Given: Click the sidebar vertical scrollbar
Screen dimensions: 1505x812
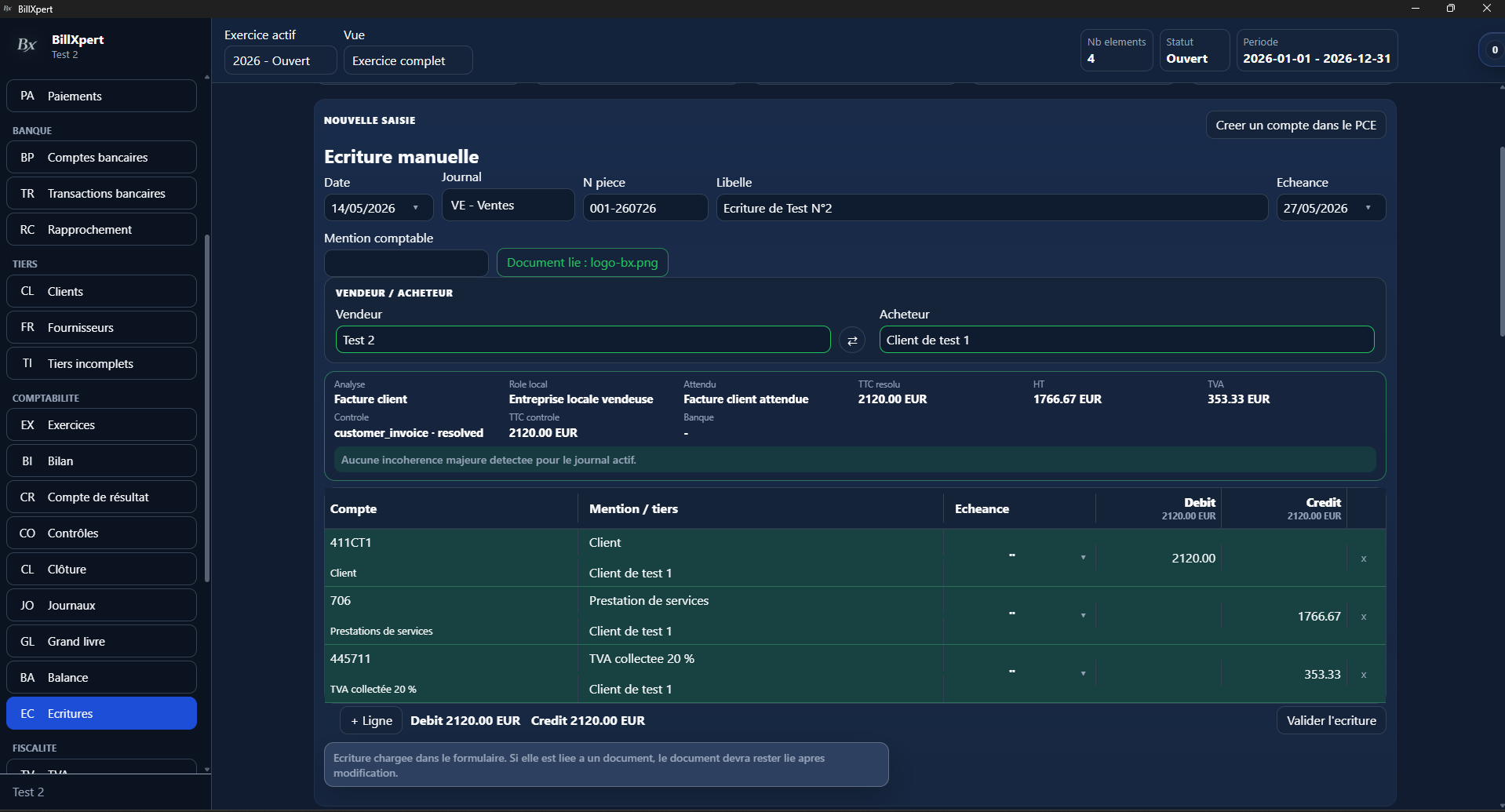Looking at the screenshot, I should [x=207, y=408].
